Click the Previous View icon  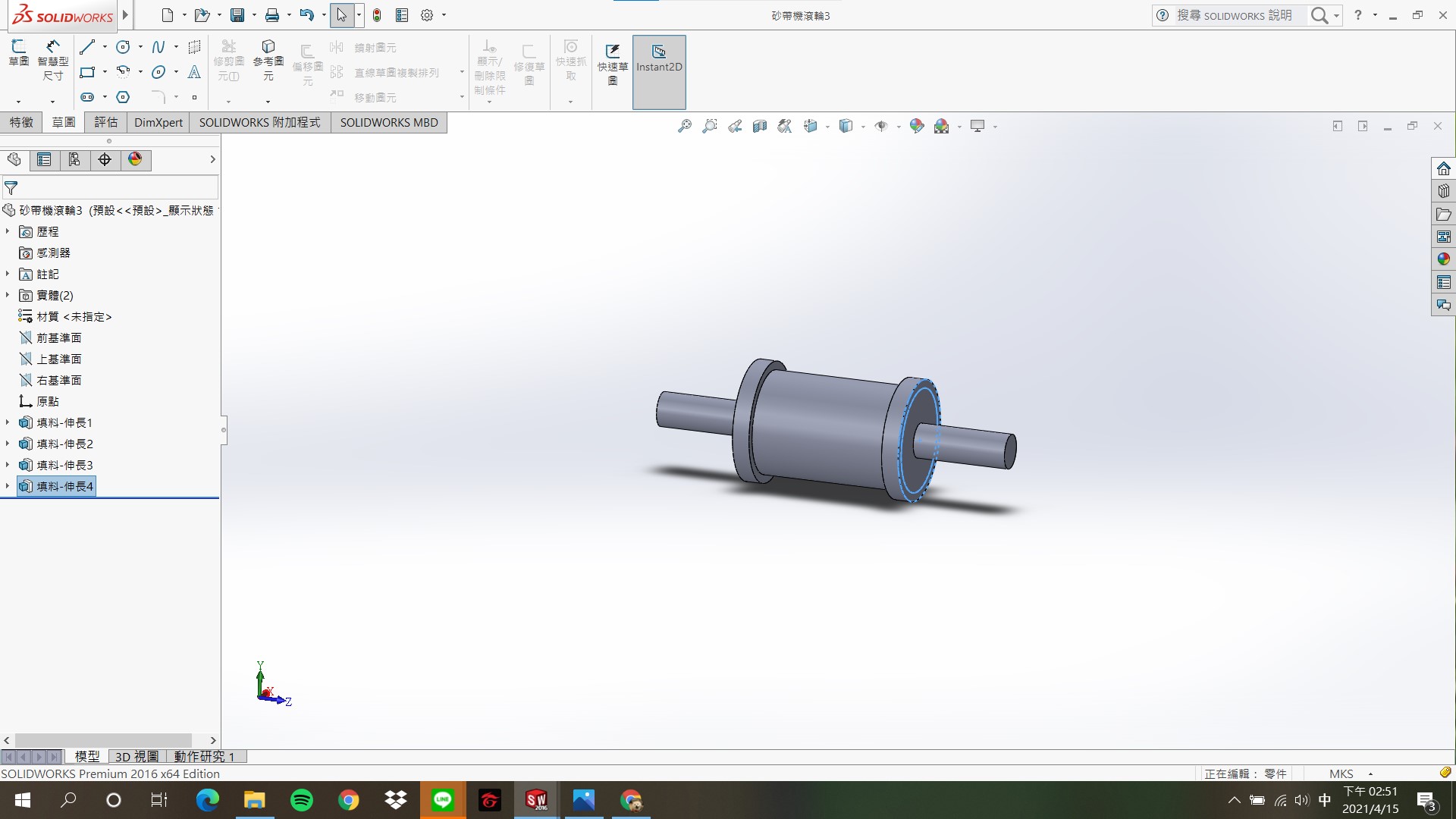[735, 126]
